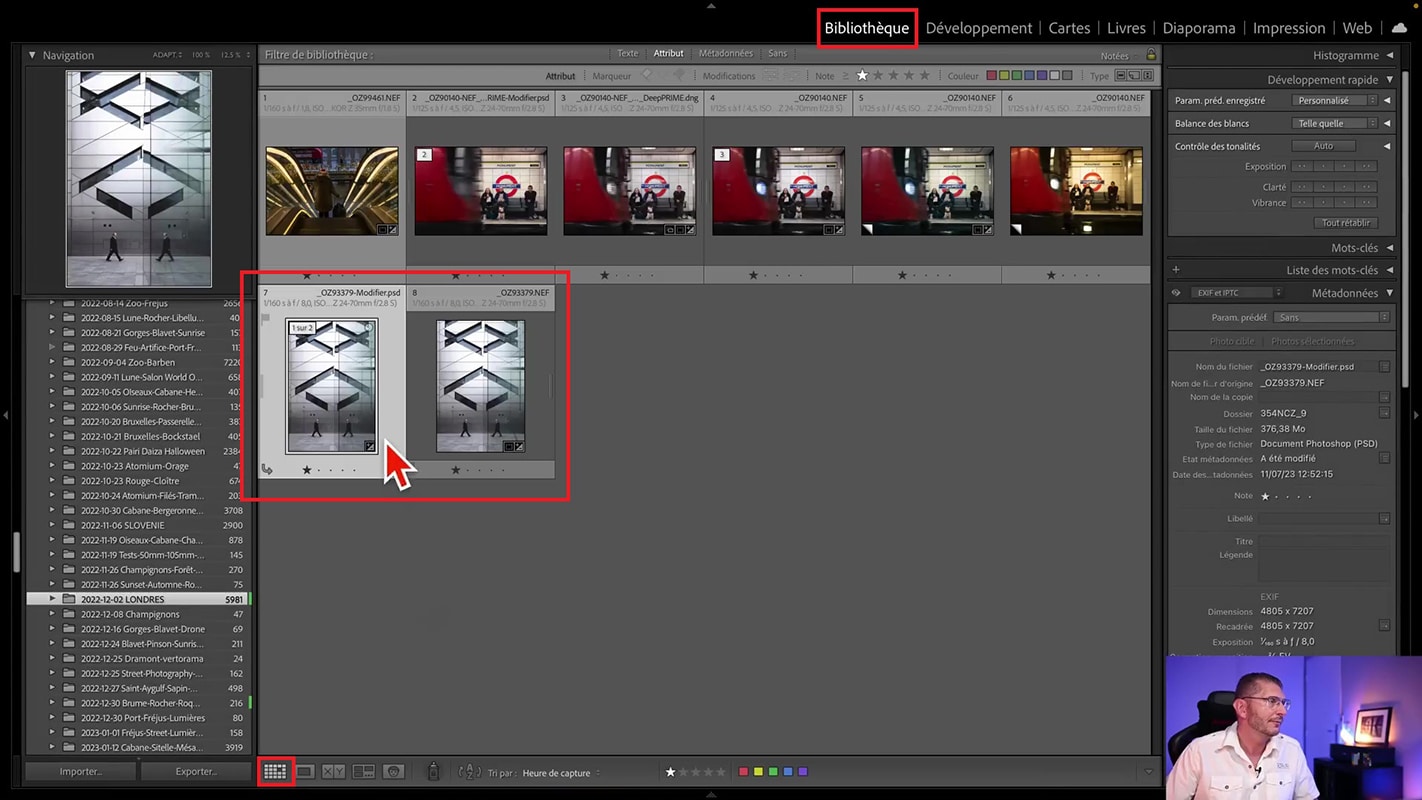Expand the Liste des mots-clés panel
This screenshot has height=800, width=1422.
[x=1389, y=270]
